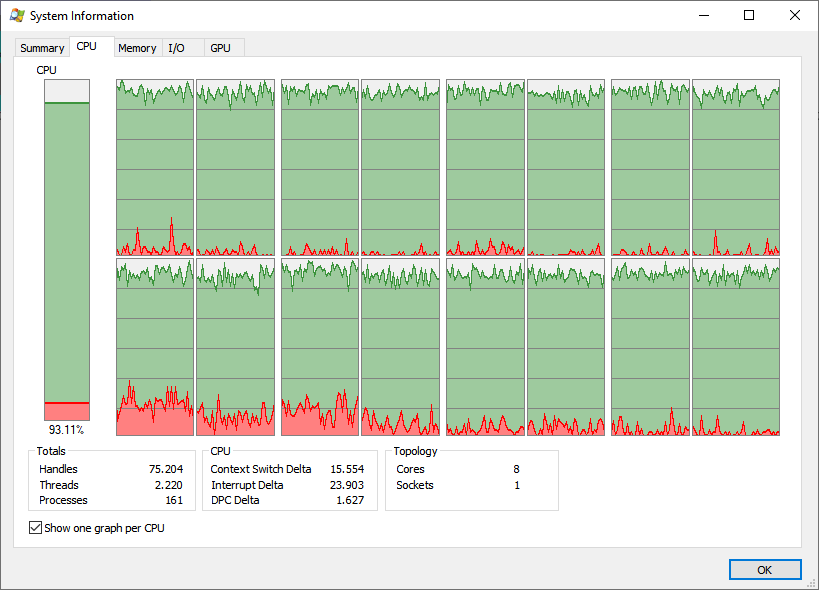This screenshot has width=819, height=590.
Task: Click the first CPU graph in bottom row
Action: click(155, 347)
